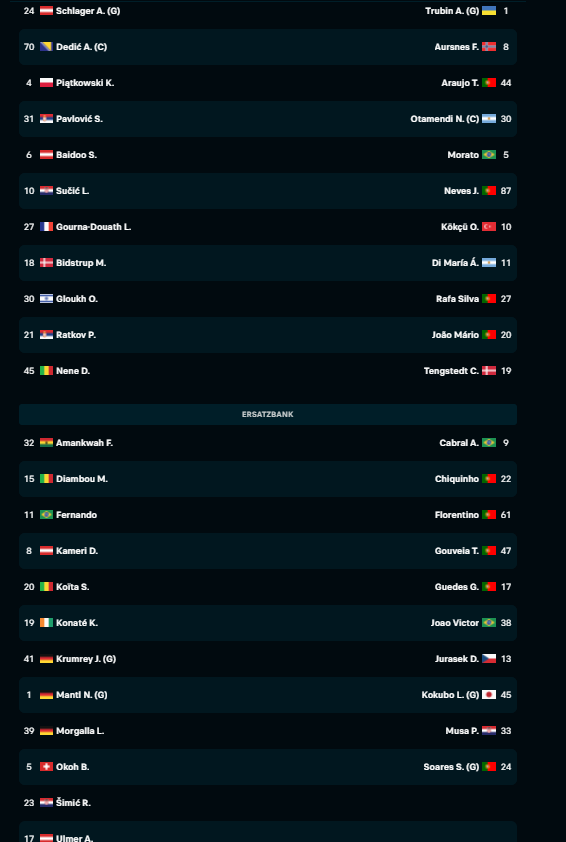The height and width of the screenshot is (842, 566).
Task: Open player Dedić A. (C)
Action: coord(81,47)
